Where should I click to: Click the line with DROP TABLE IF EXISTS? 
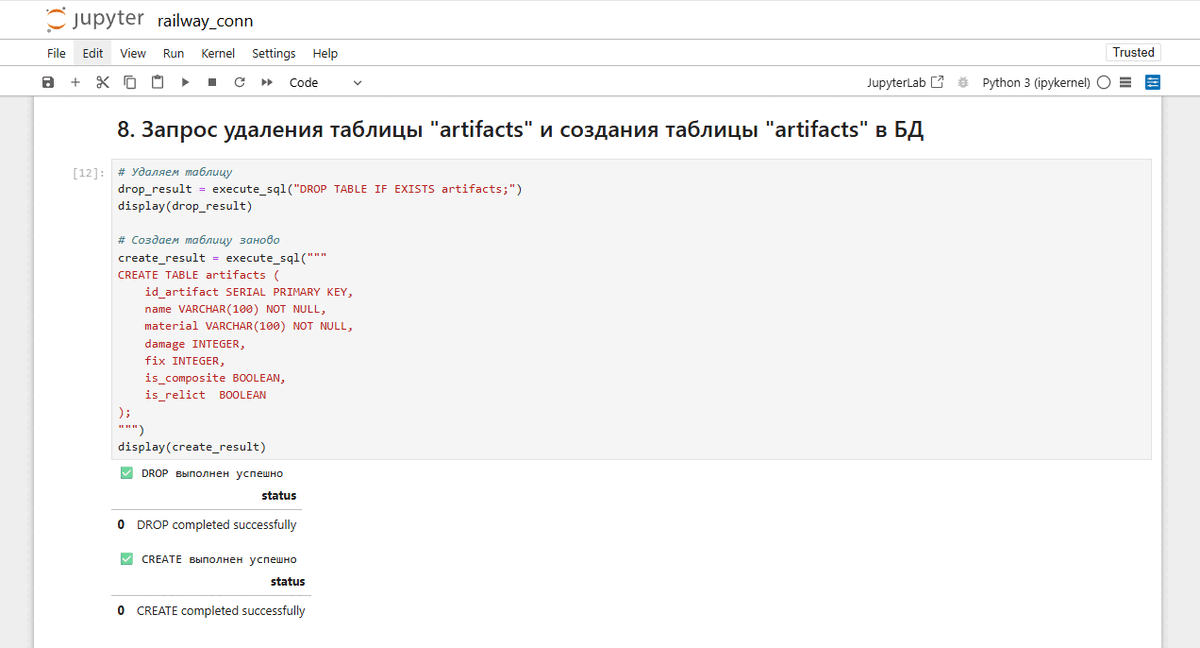click(320, 189)
